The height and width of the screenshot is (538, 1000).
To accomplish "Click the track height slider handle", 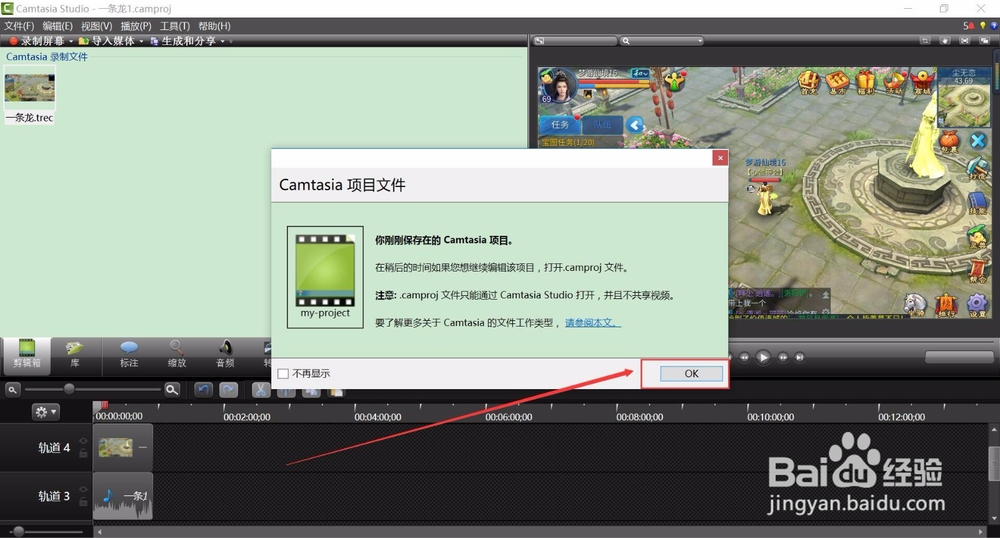I will (18, 531).
